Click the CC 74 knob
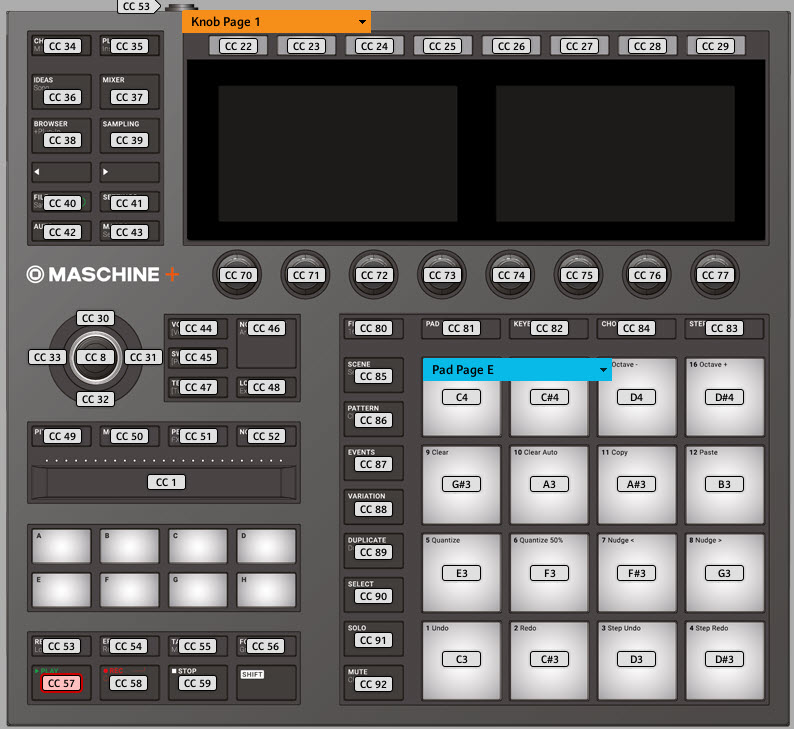794x729 pixels. click(x=510, y=275)
